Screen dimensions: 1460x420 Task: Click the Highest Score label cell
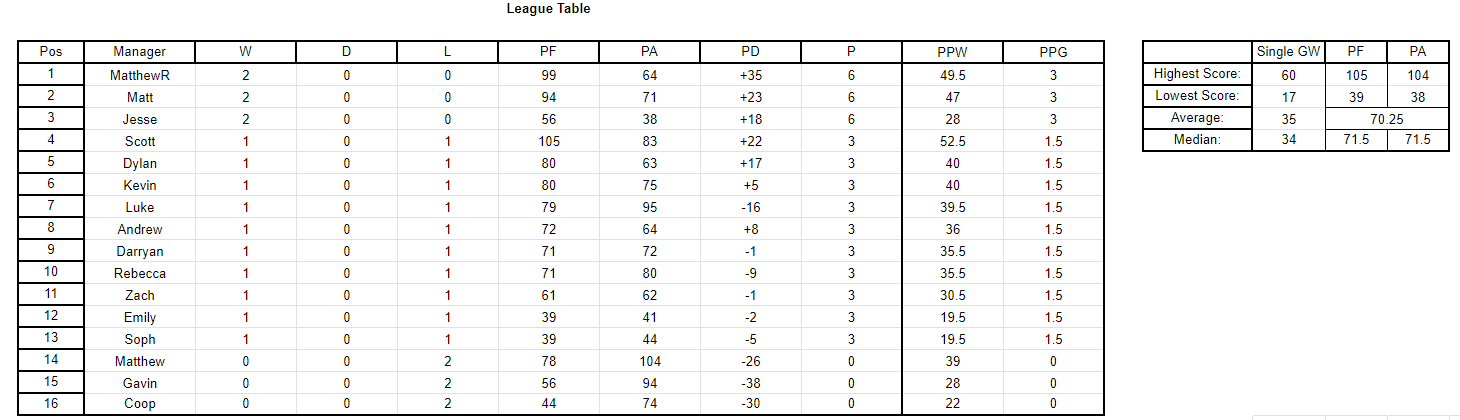(x=1197, y=74)
